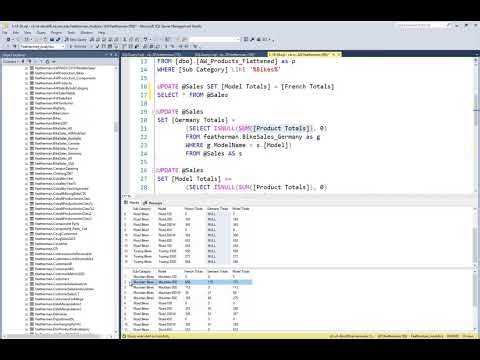Click the line 'SELECT * FROM @Sales'
480x360 pixels.
coord(192,95)
